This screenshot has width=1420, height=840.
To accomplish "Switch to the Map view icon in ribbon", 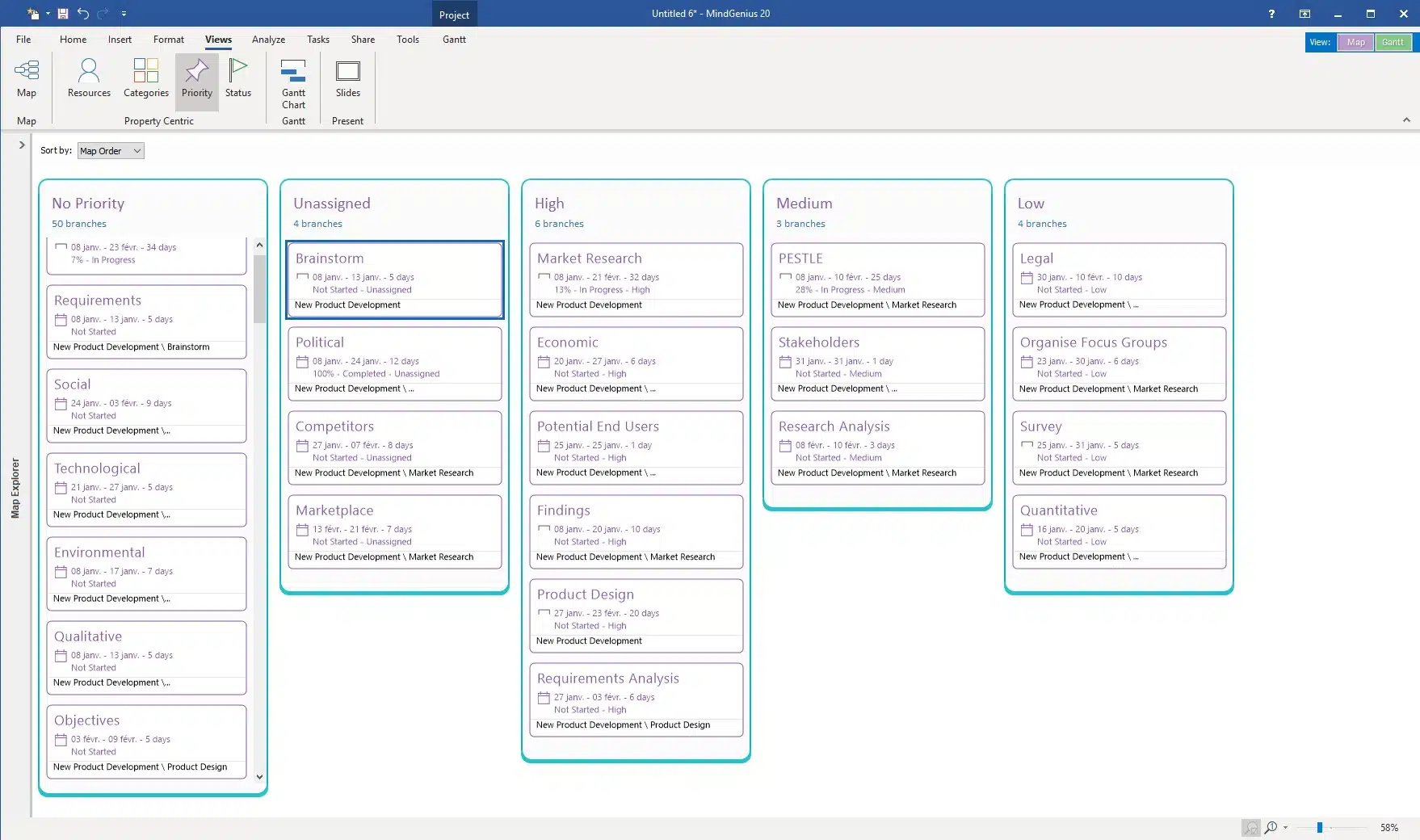I will (27, 78).
